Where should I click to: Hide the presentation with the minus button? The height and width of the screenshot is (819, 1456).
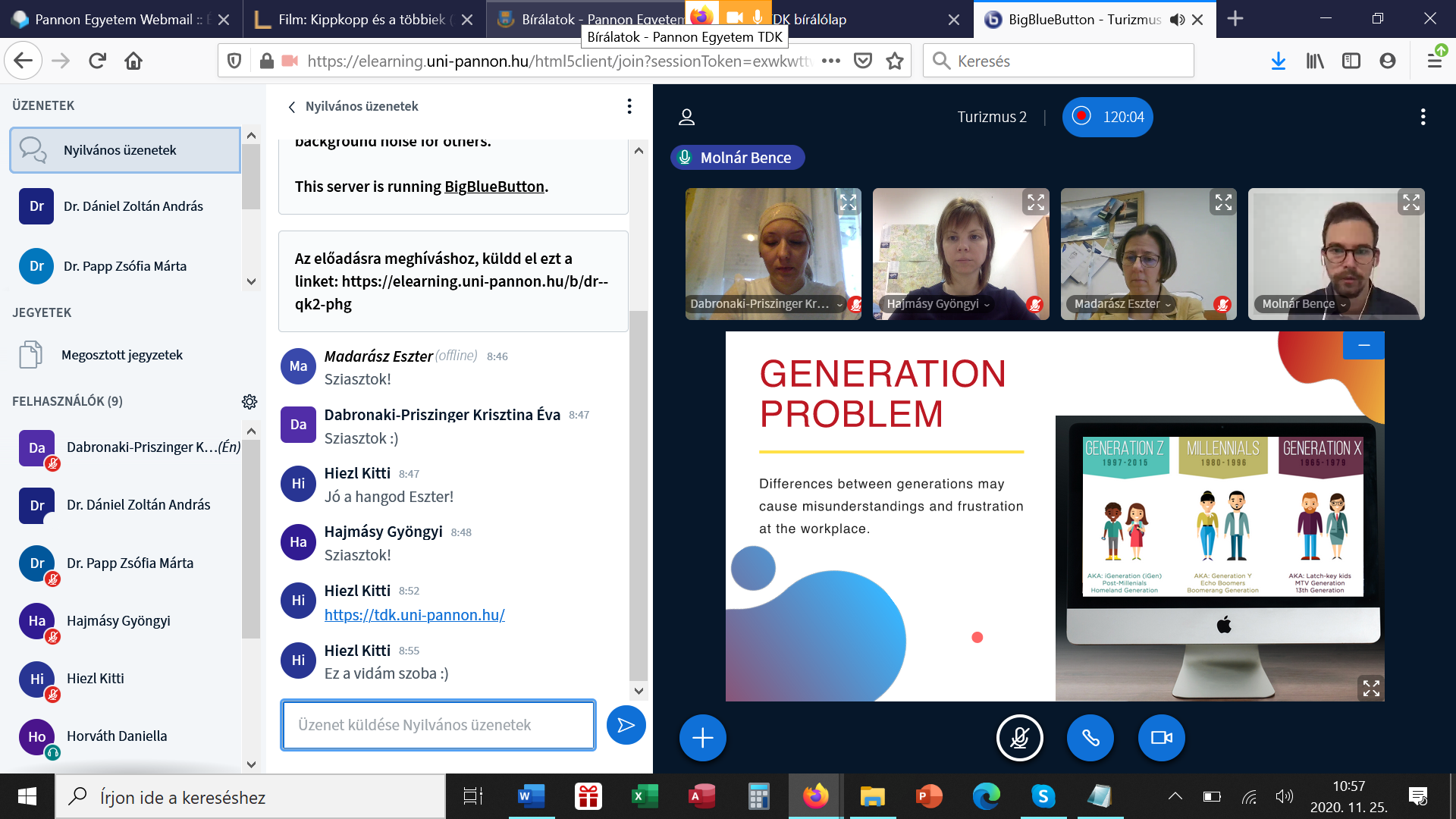[x=1363, y=346]
